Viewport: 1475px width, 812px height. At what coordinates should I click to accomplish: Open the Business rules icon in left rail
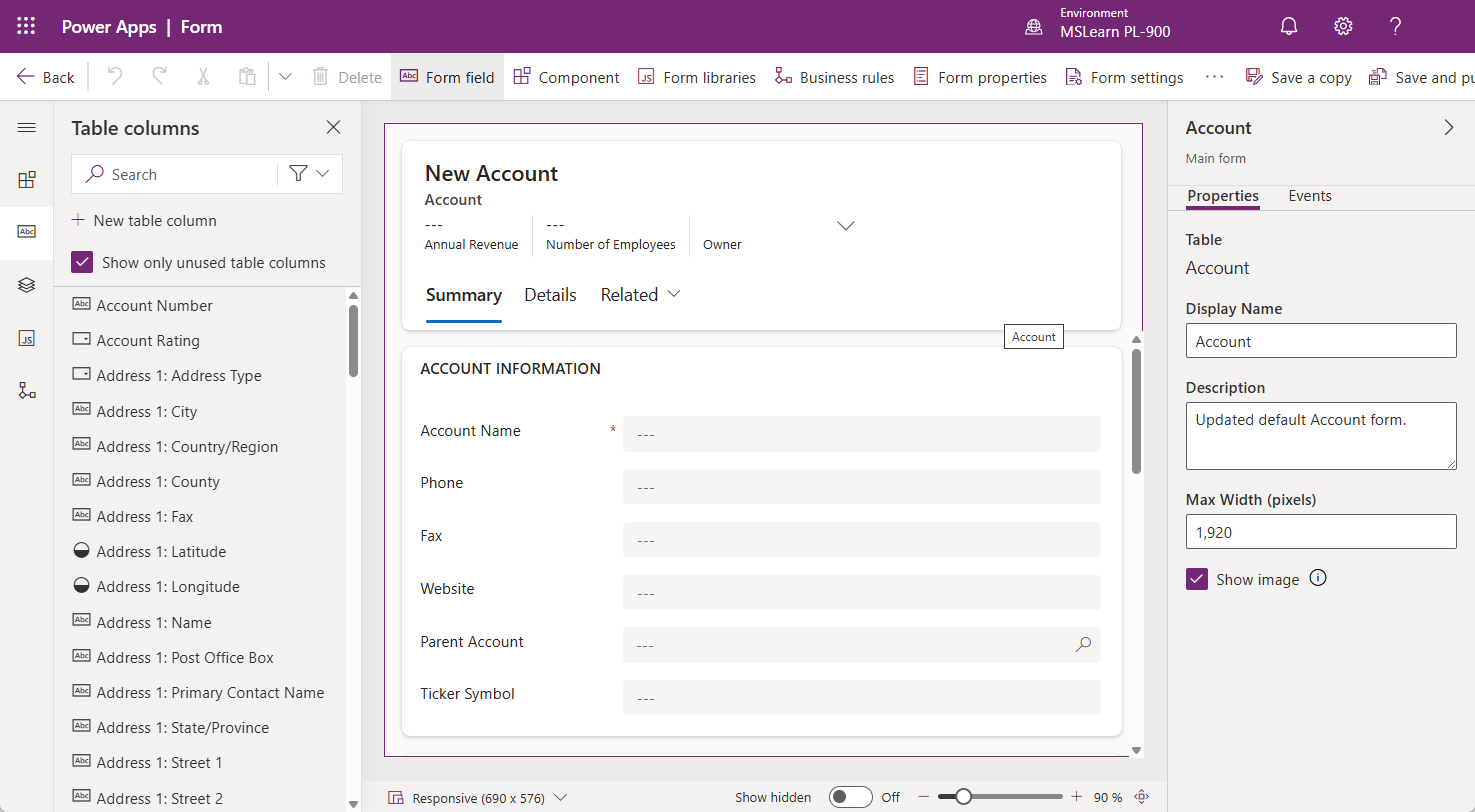27,390
